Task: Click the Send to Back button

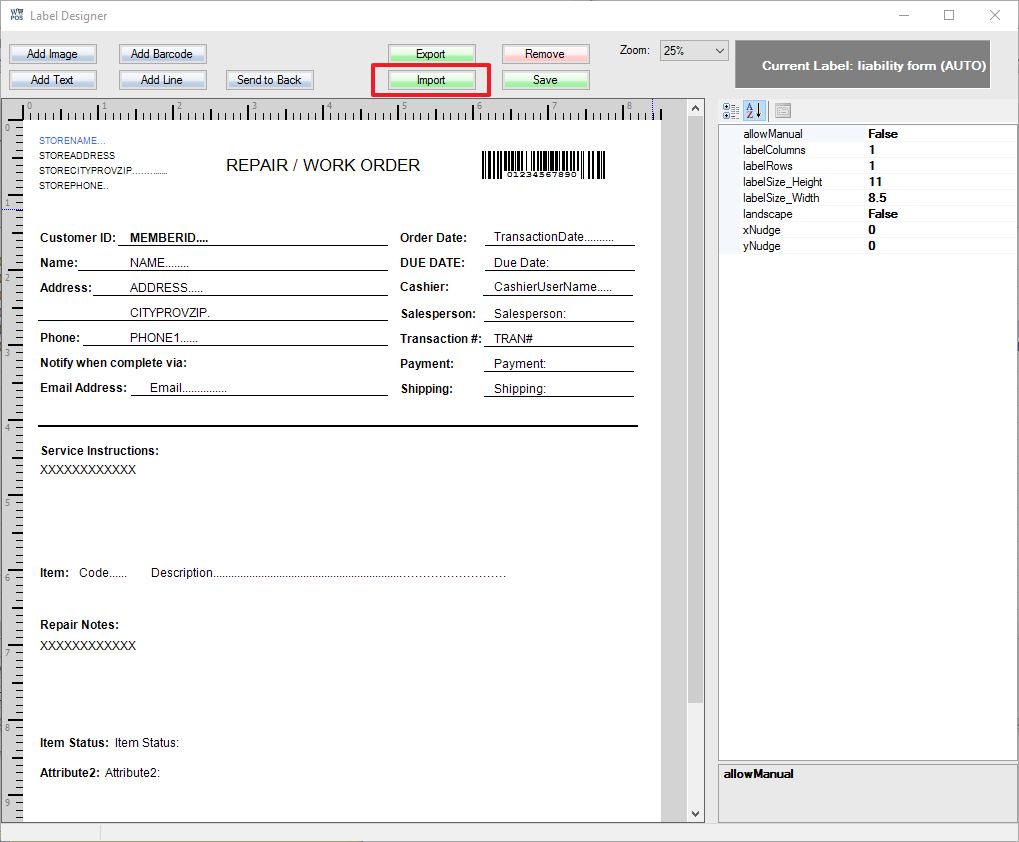Action: (269, 80)
